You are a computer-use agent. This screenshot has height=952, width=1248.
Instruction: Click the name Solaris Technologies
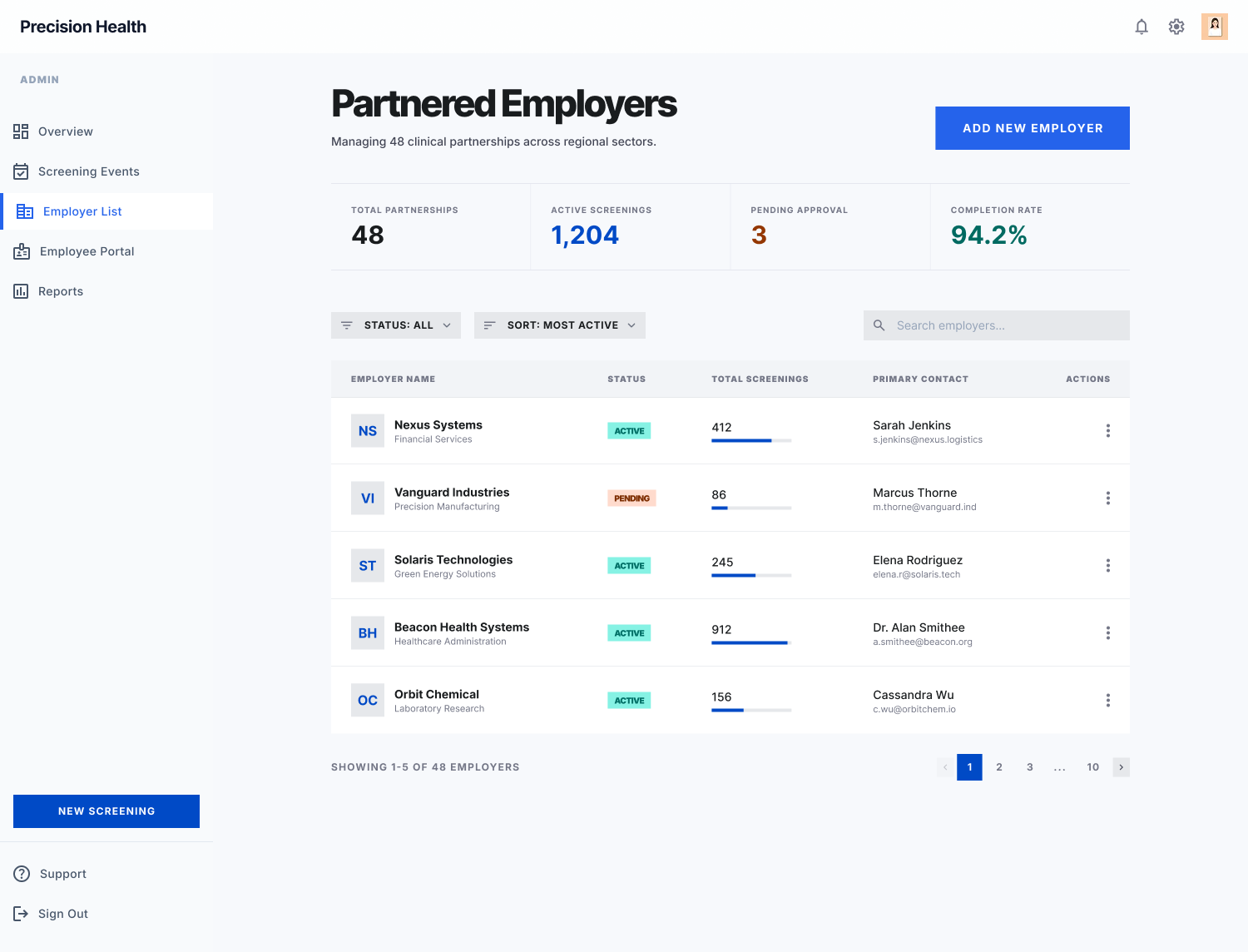[x=453, y=559]
